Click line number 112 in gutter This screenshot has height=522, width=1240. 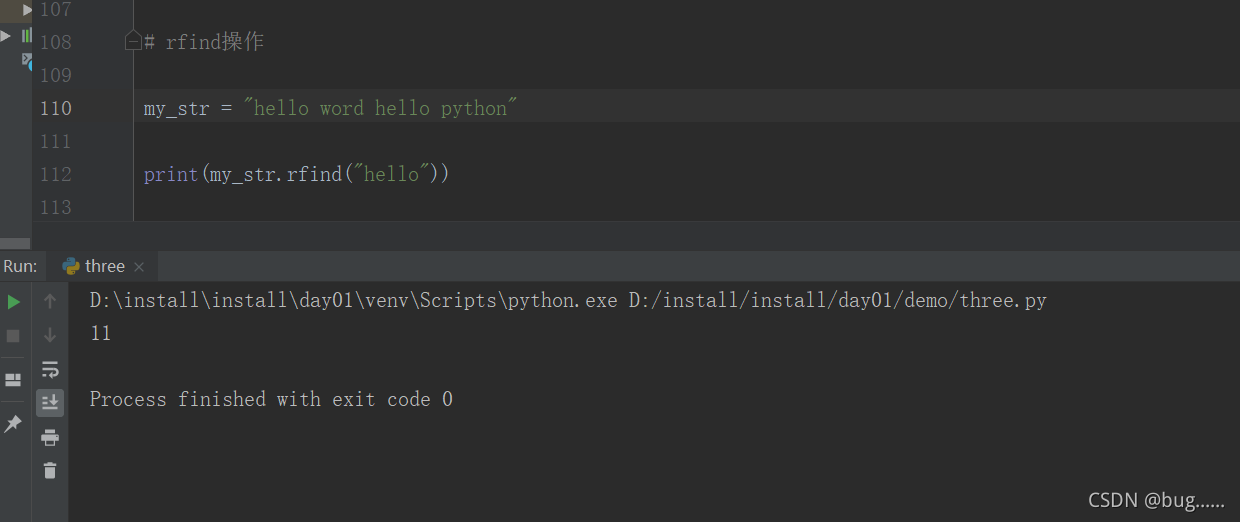(55, 174)
